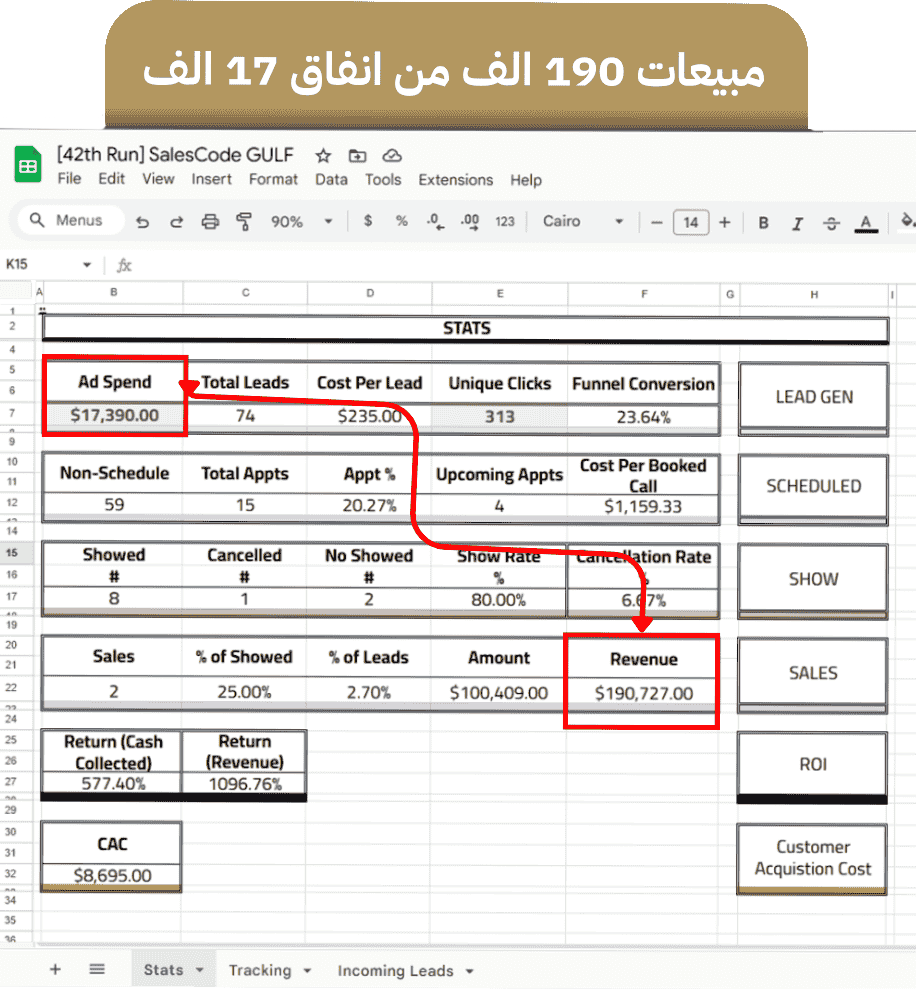Open the Cairo font dropdown
This screenshot has height=989, width=916.
[583, 222]
